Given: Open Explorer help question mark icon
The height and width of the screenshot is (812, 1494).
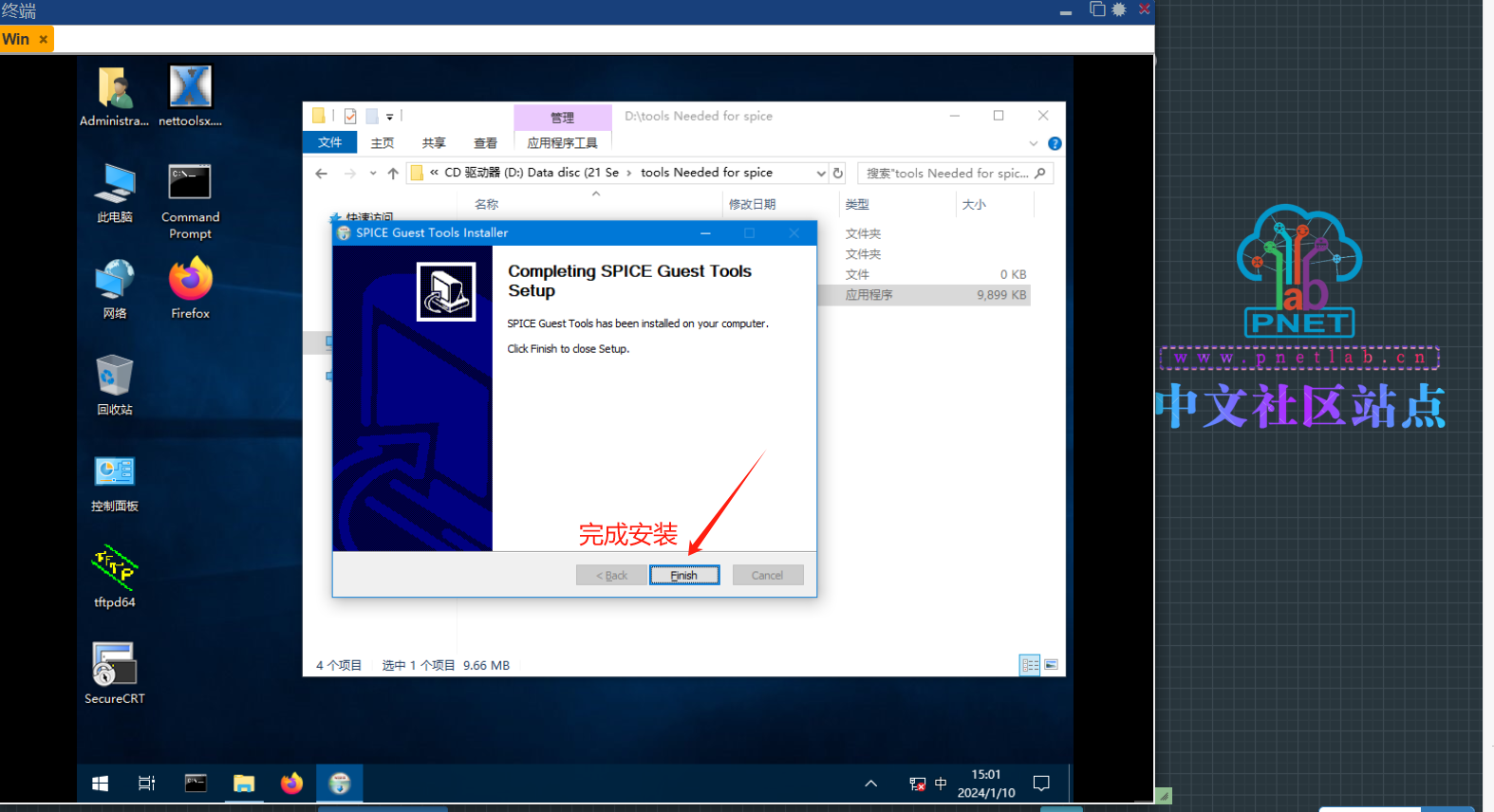Looking at the screenshot, I should (1055, 143).
